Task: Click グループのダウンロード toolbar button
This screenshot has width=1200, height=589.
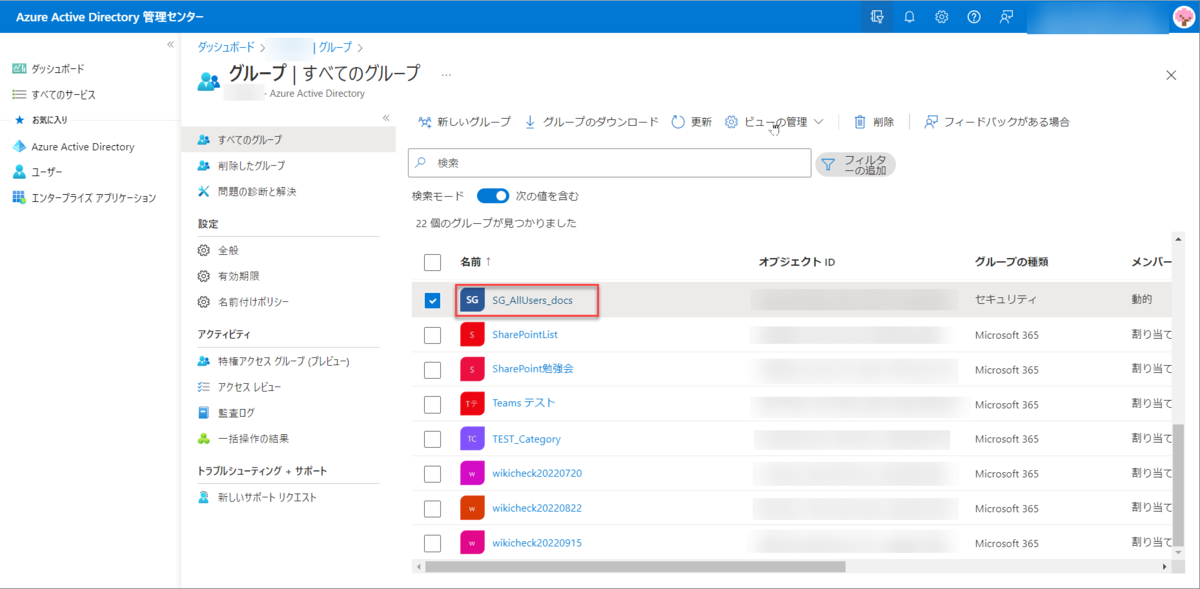Action: pyautogui.click(x=591, y=122)
